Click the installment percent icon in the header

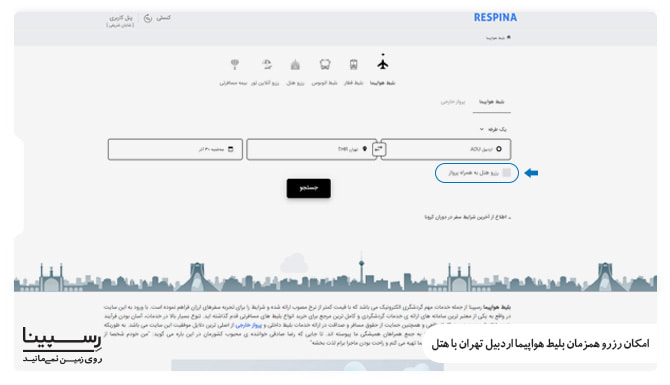[x=147, y=18]
